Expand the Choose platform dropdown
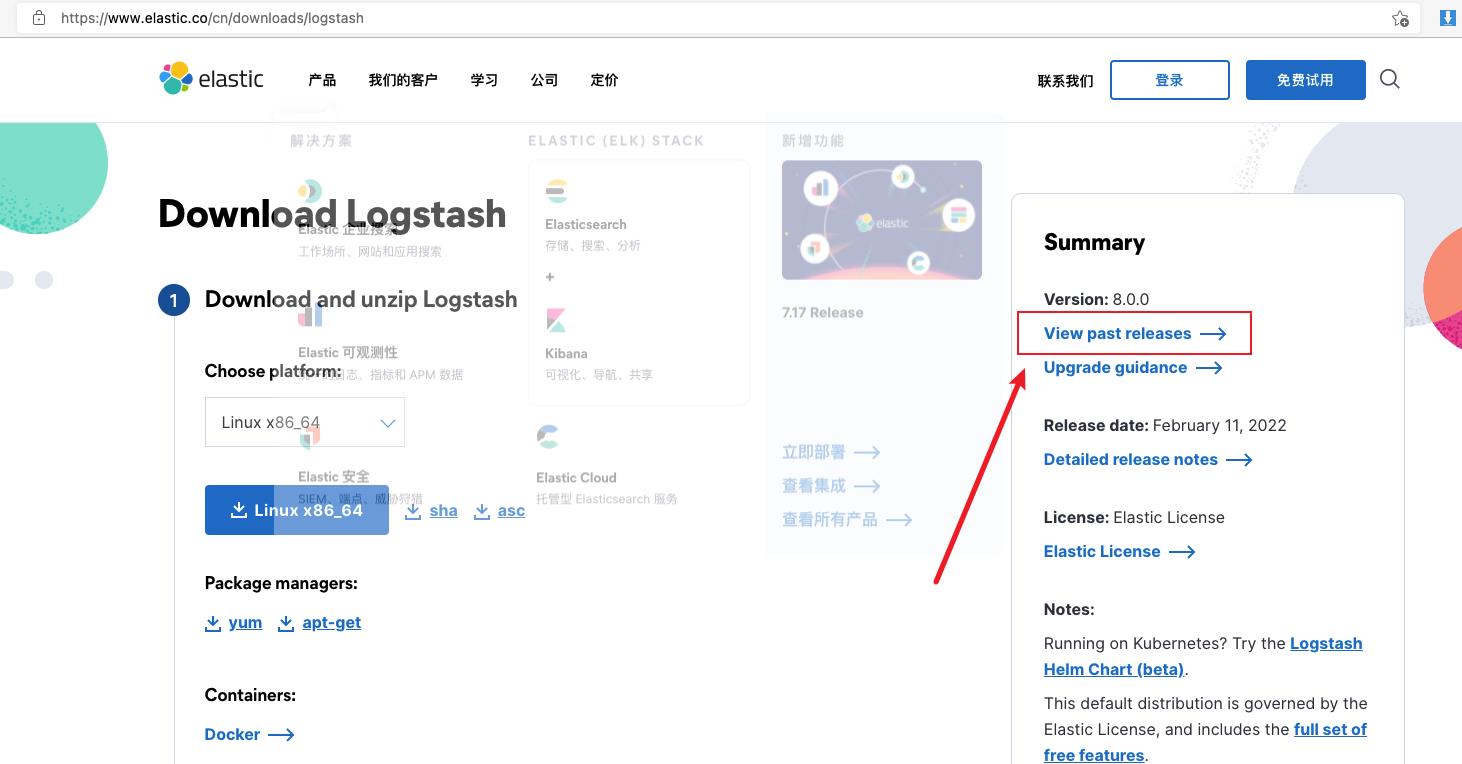The image size is (1462, 764). point(305,422)
